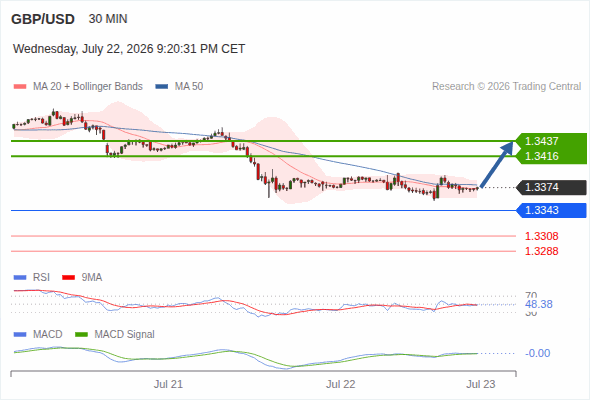The width and height of the screenshot is (590, 400).
Task: Click the MACD value -0.00
Action: [538, 353]
